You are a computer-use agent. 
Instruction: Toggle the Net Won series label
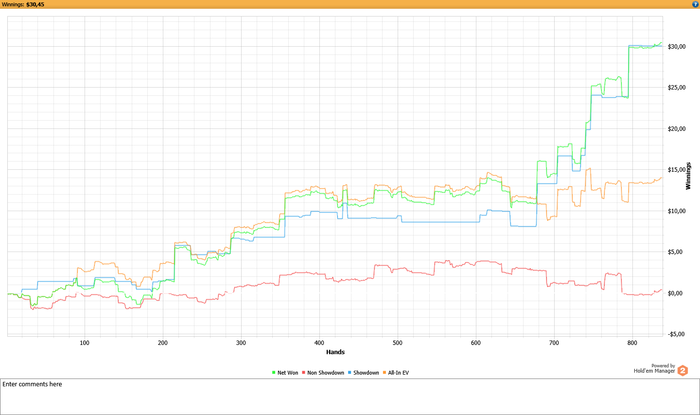tap(289, 373)
